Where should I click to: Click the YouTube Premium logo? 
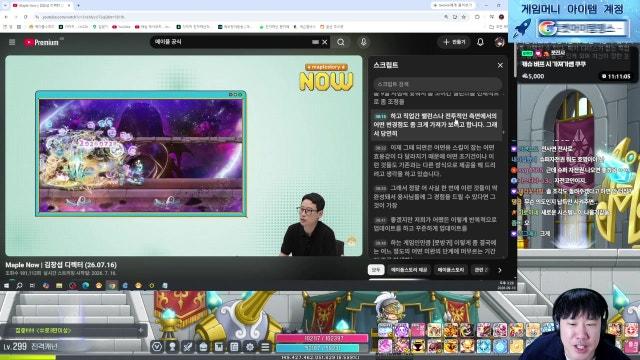point(41,42)
